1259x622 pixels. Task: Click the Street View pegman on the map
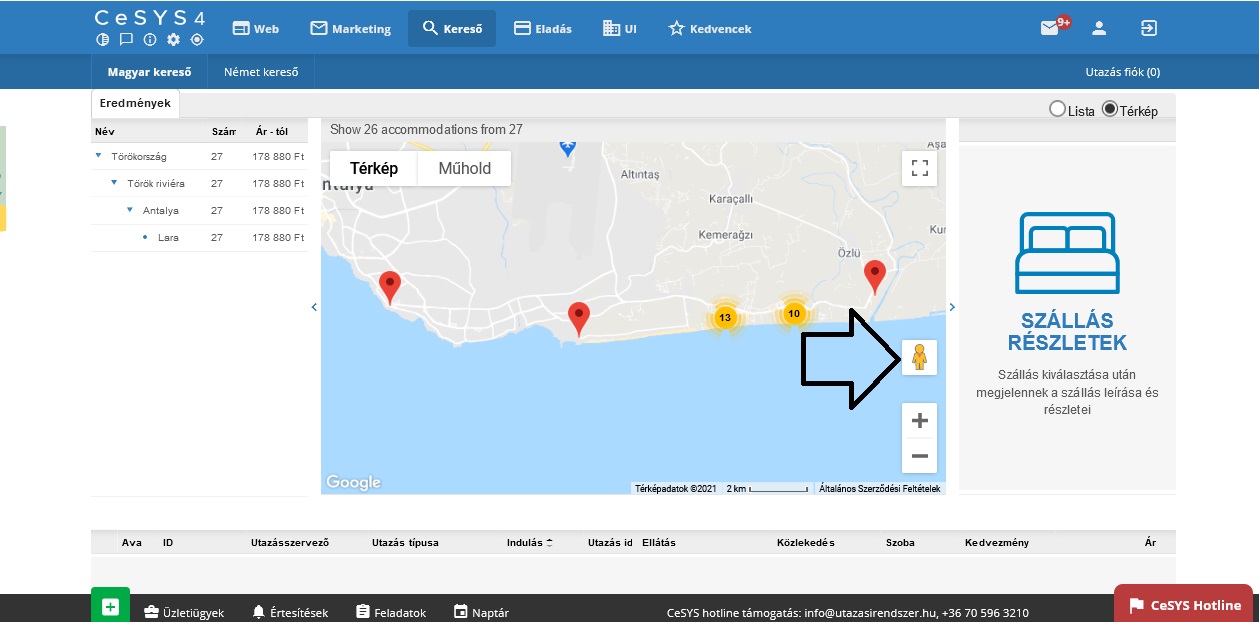coord(919,357)
